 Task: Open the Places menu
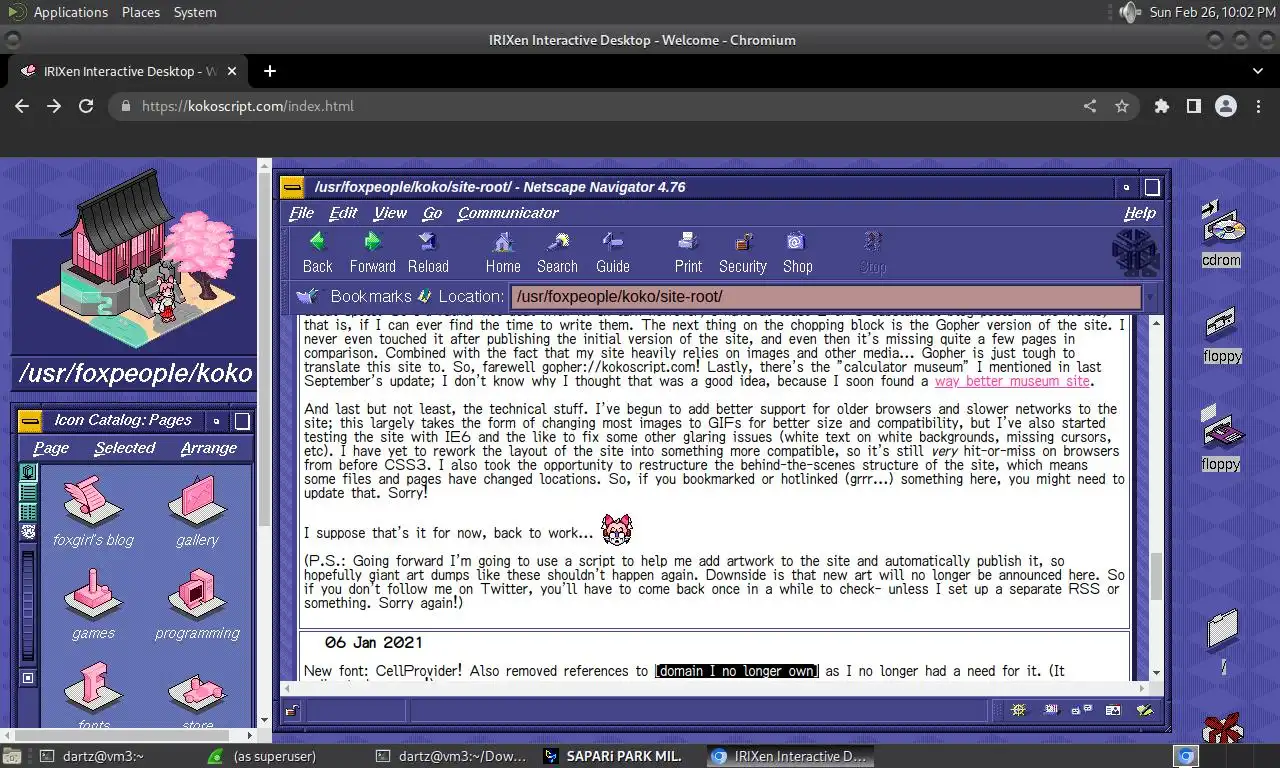coord(141,12)
